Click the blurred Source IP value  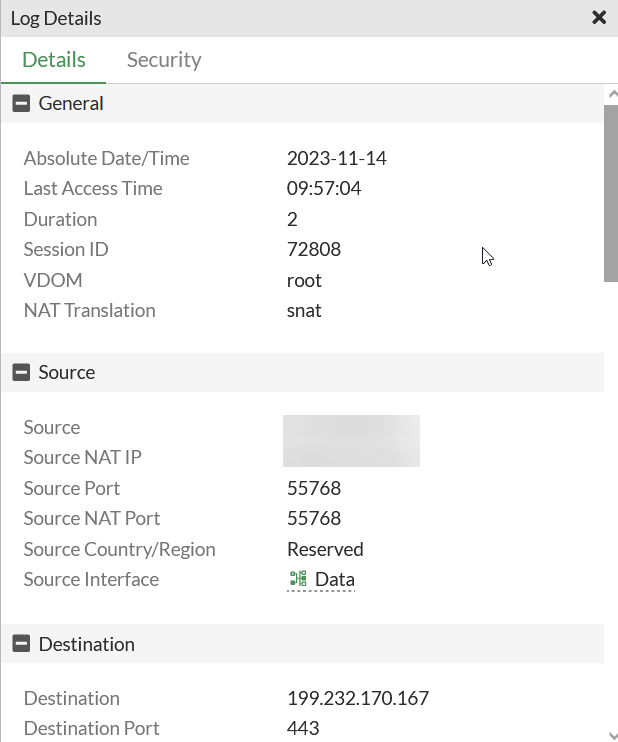(351, 428)
